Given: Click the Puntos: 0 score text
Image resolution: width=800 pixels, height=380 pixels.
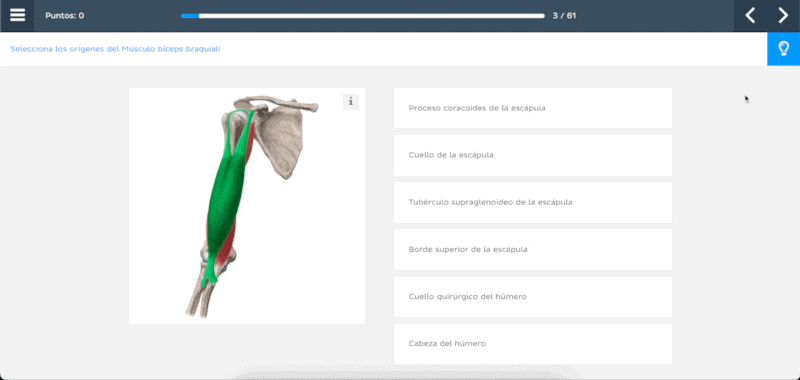Looking at the screenshot, I should click(65, 16).
